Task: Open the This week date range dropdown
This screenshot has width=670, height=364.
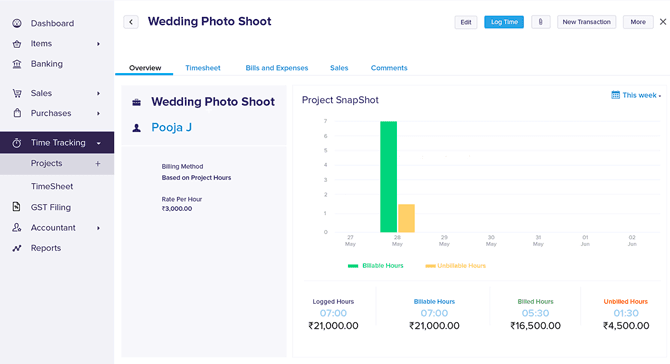Action: click(636, 95)
